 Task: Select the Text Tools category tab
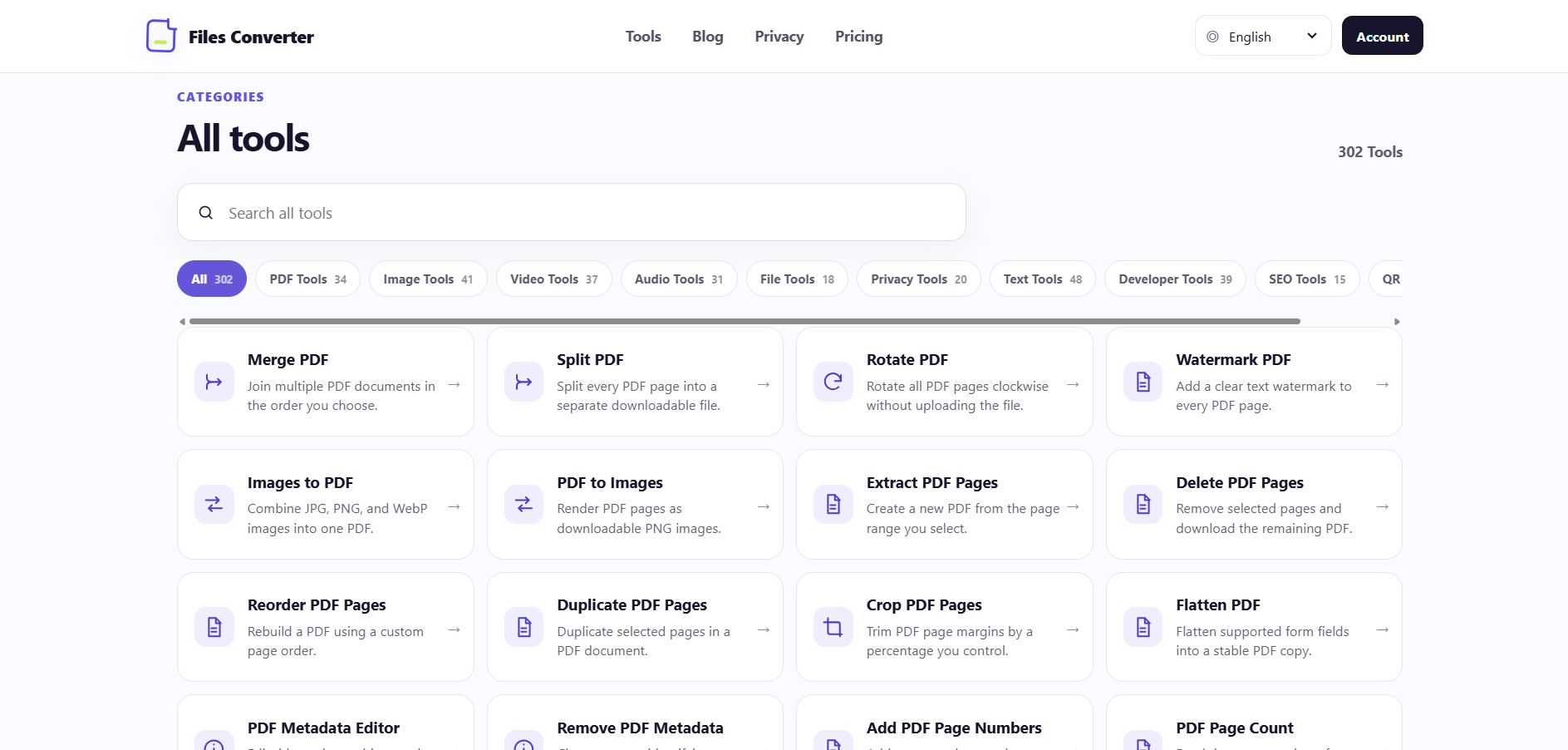[1043, 279]
